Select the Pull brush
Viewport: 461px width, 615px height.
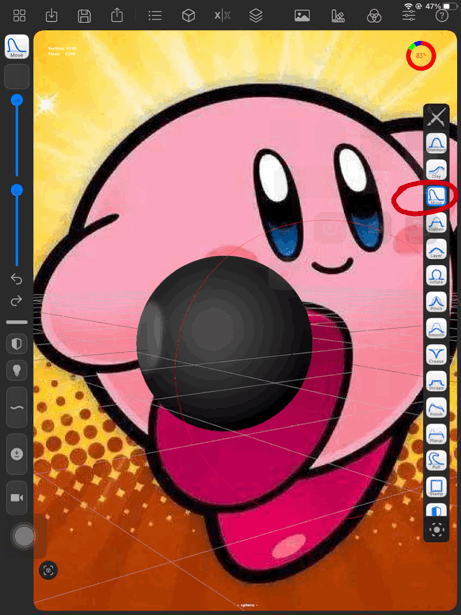436,460
